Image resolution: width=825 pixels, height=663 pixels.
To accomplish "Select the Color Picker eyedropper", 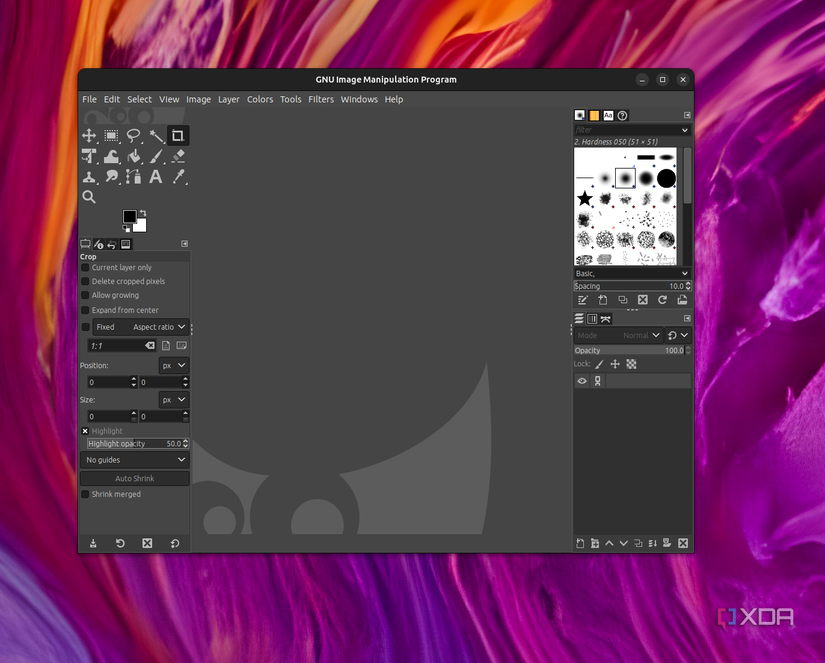I will [179, 177].
